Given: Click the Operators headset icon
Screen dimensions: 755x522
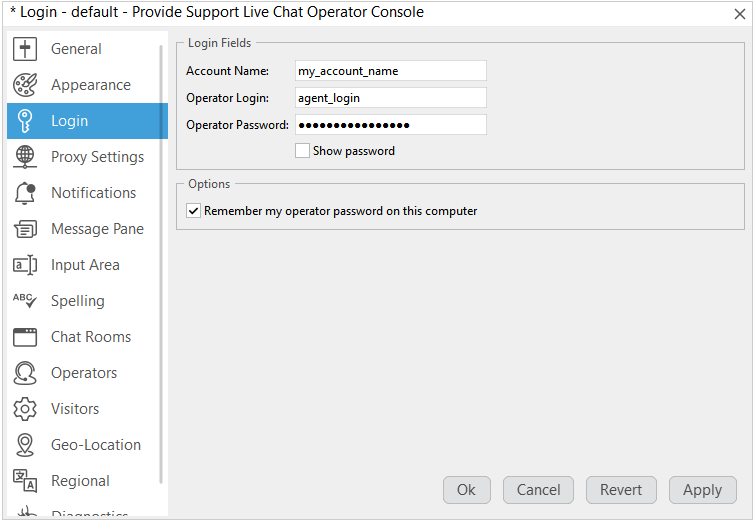Looking at the screenshot, I should 25,373.
